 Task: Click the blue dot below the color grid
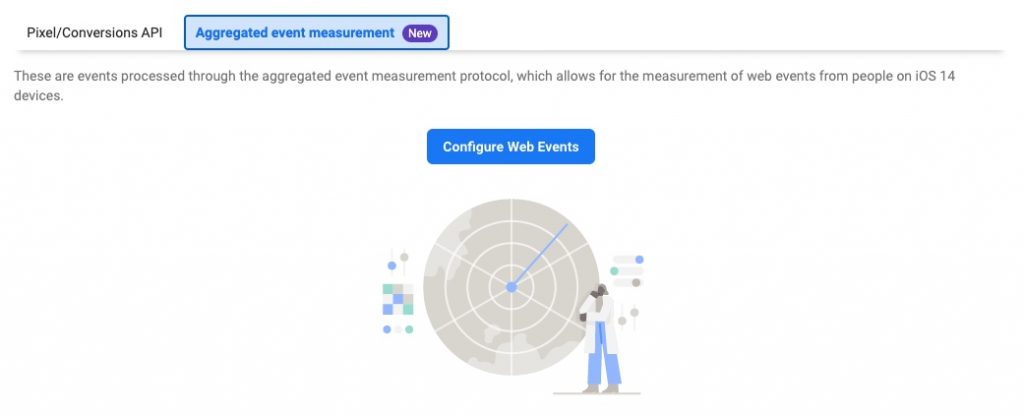coord(387,329)
